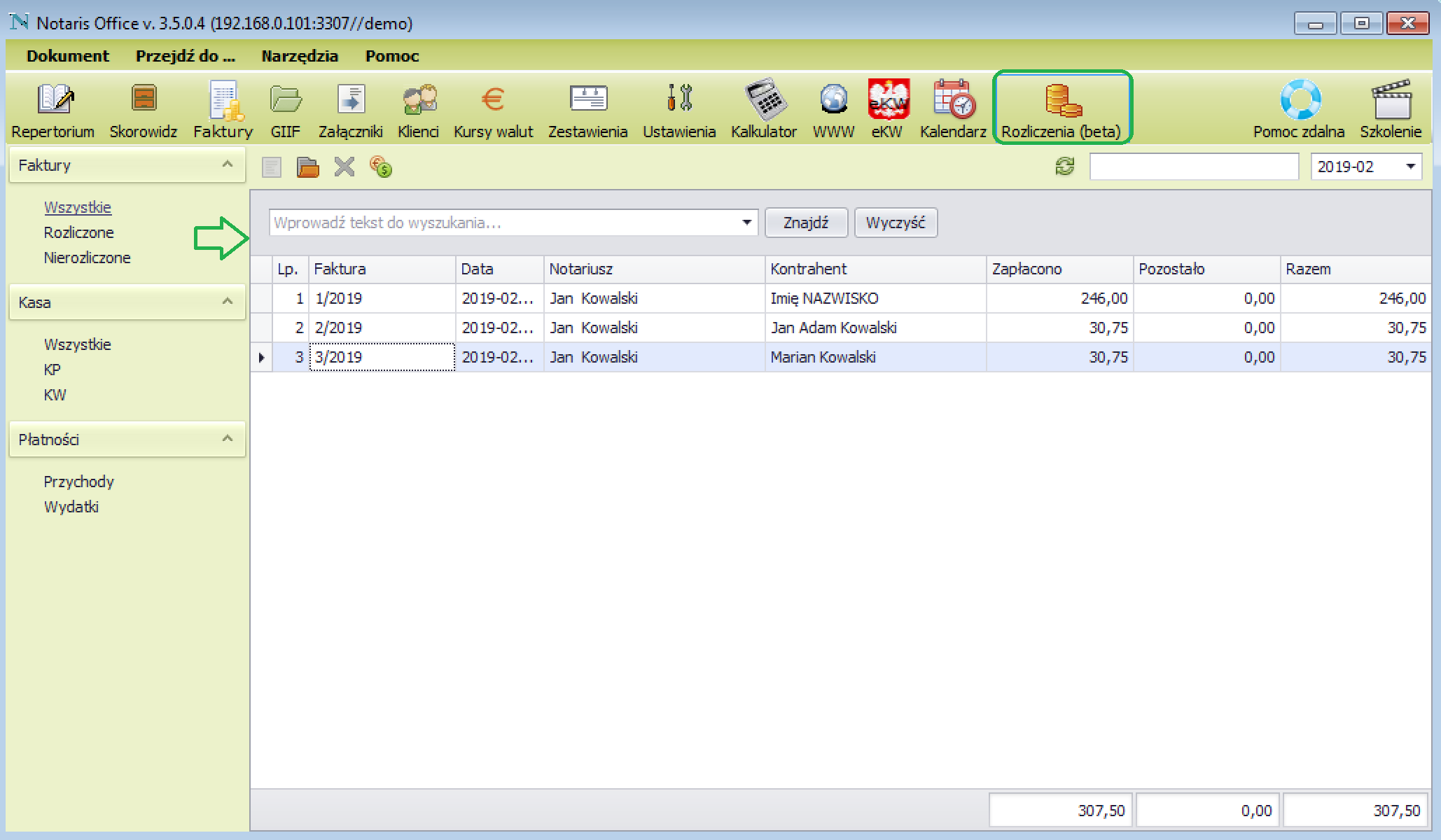This screenshot has width=1441, height=840.
Task: Click the empty filter field next to refresh
Action: click(x=1194, y=167)
